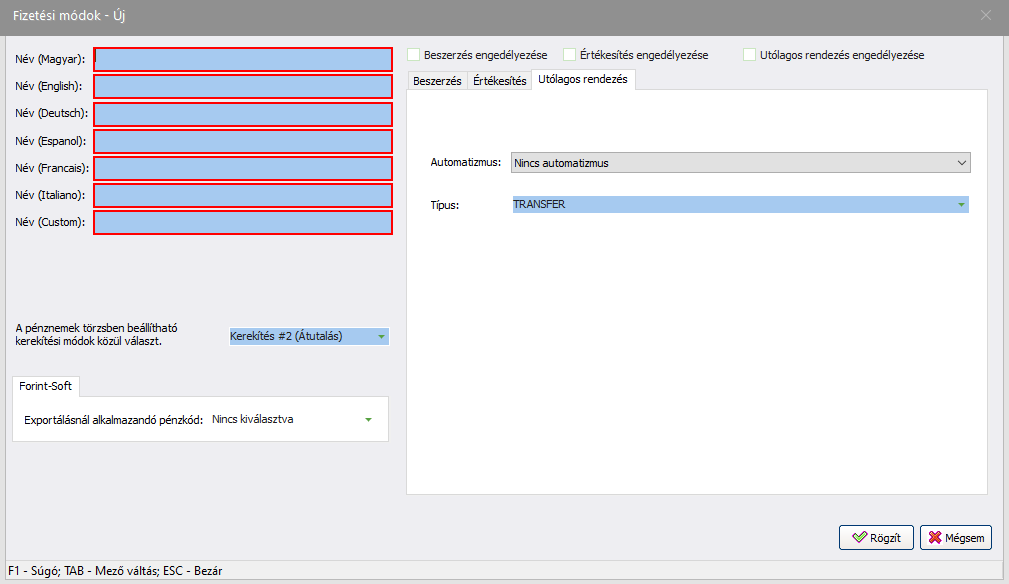Viewport: 1009px width, 584px height.
Task: Check Utólagos rendezés engedélyezése option
Action: 750,55
